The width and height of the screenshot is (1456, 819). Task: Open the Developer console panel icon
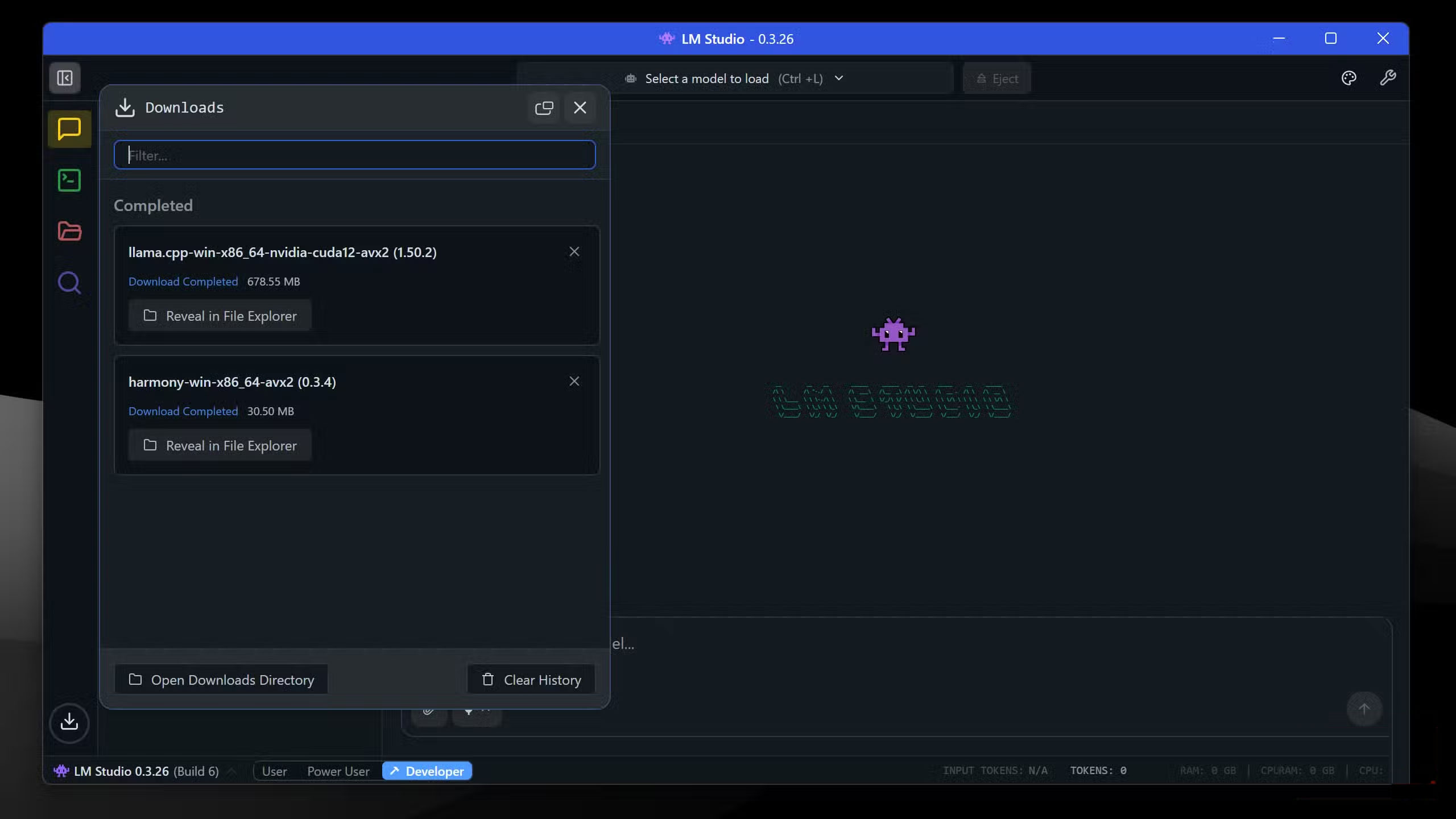tap(69, 180)
